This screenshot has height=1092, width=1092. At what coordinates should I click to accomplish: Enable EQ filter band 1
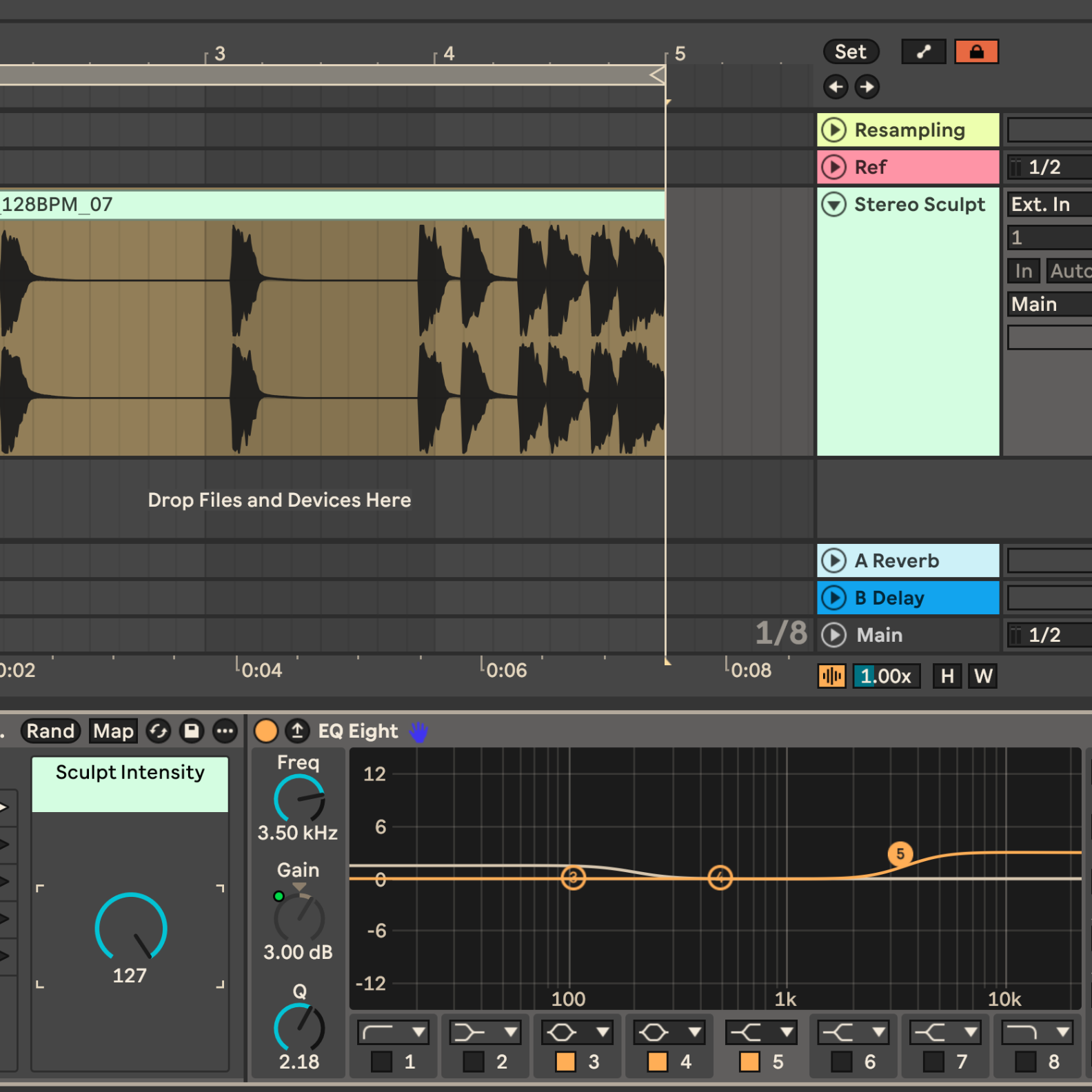[x=381, y=1062]
